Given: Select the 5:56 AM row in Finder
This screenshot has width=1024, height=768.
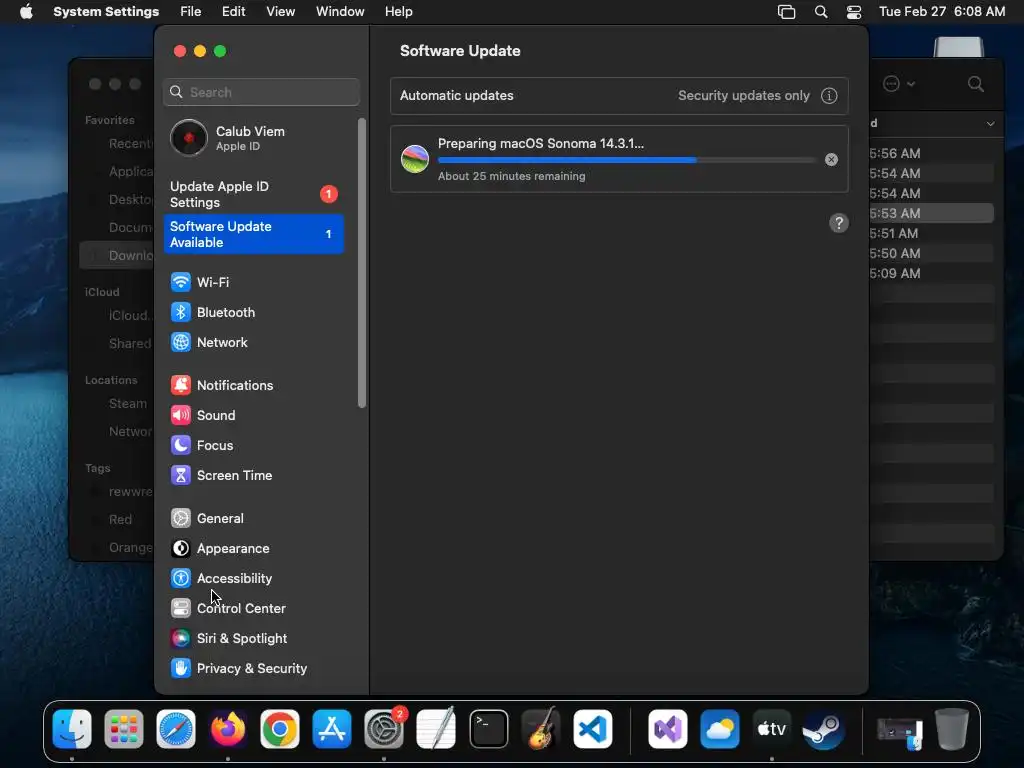Looking at the screenshot, I should click(x=931, y=153).
